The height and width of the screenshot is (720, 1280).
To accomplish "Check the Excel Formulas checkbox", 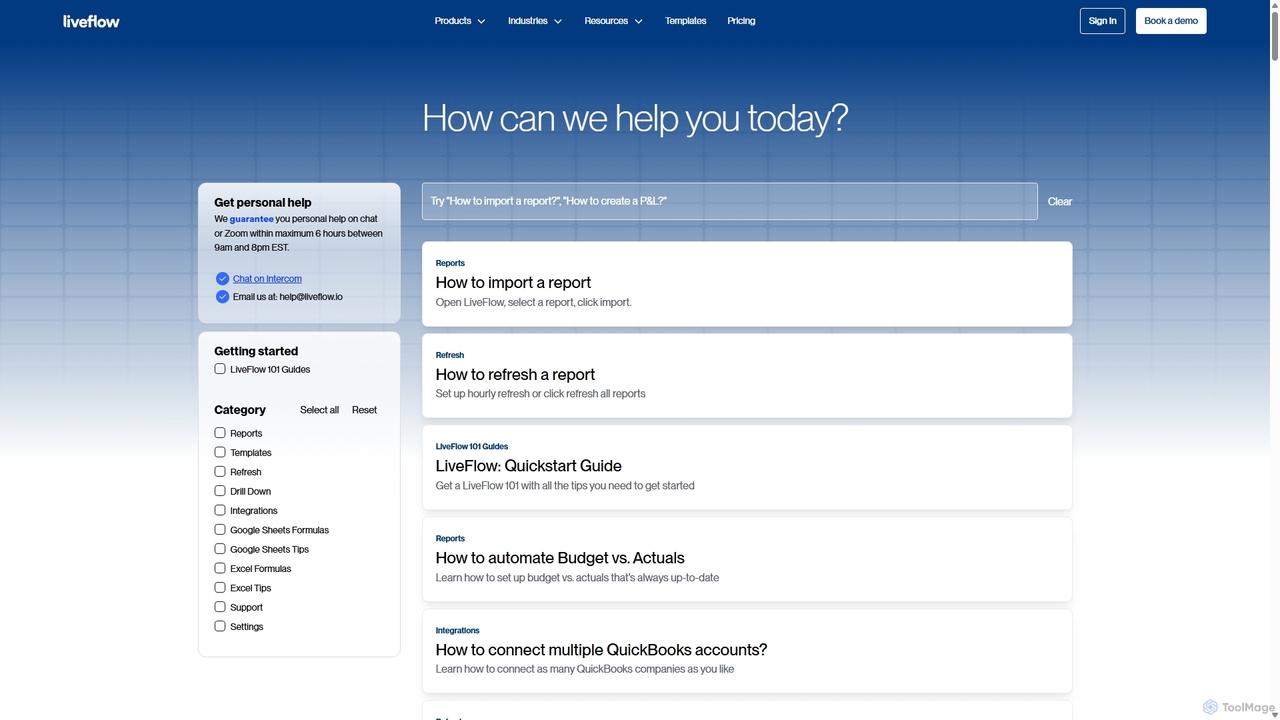I will (x=220, y=568).
